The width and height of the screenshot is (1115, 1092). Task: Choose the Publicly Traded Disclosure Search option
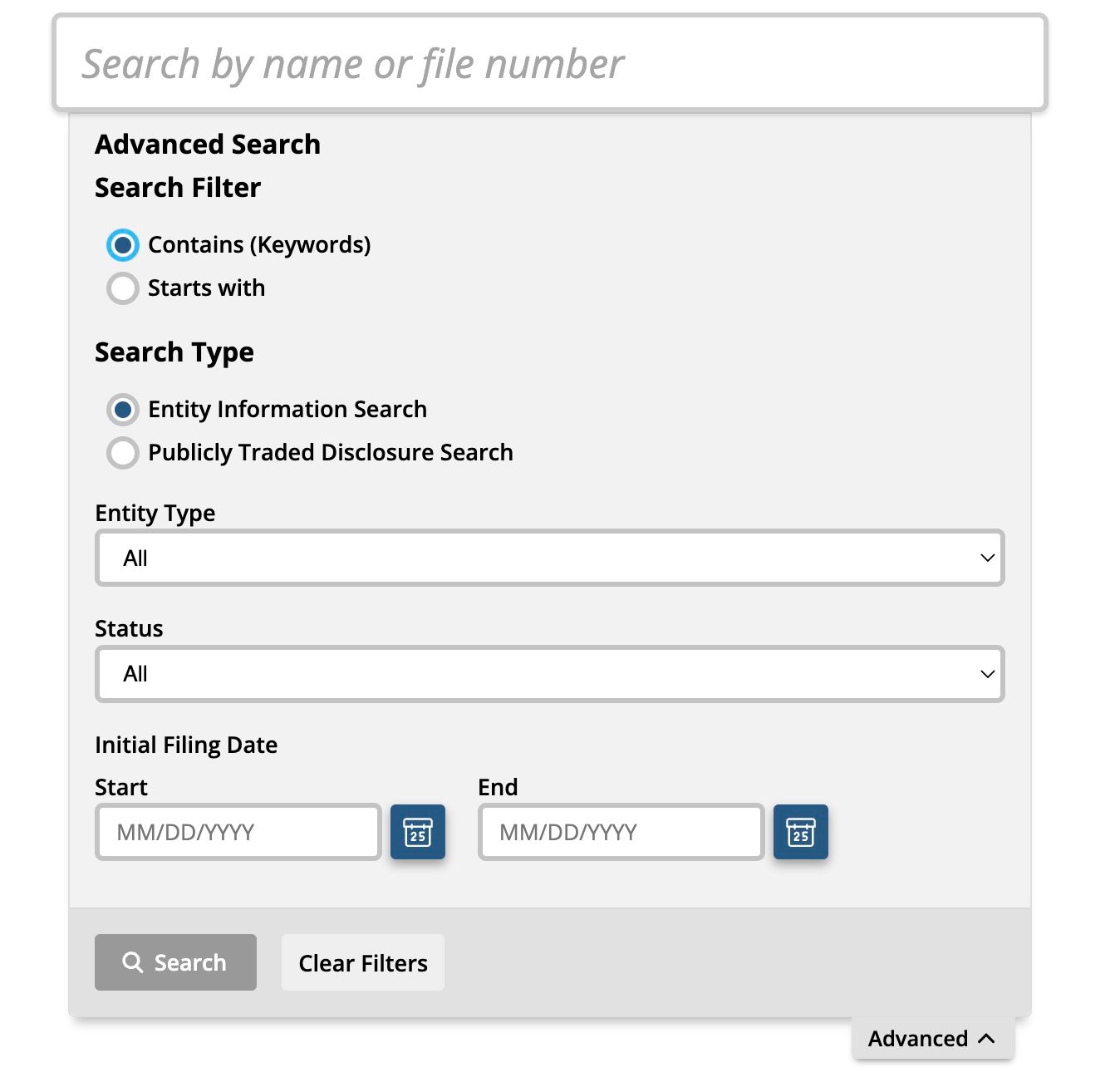pos(123,453)
